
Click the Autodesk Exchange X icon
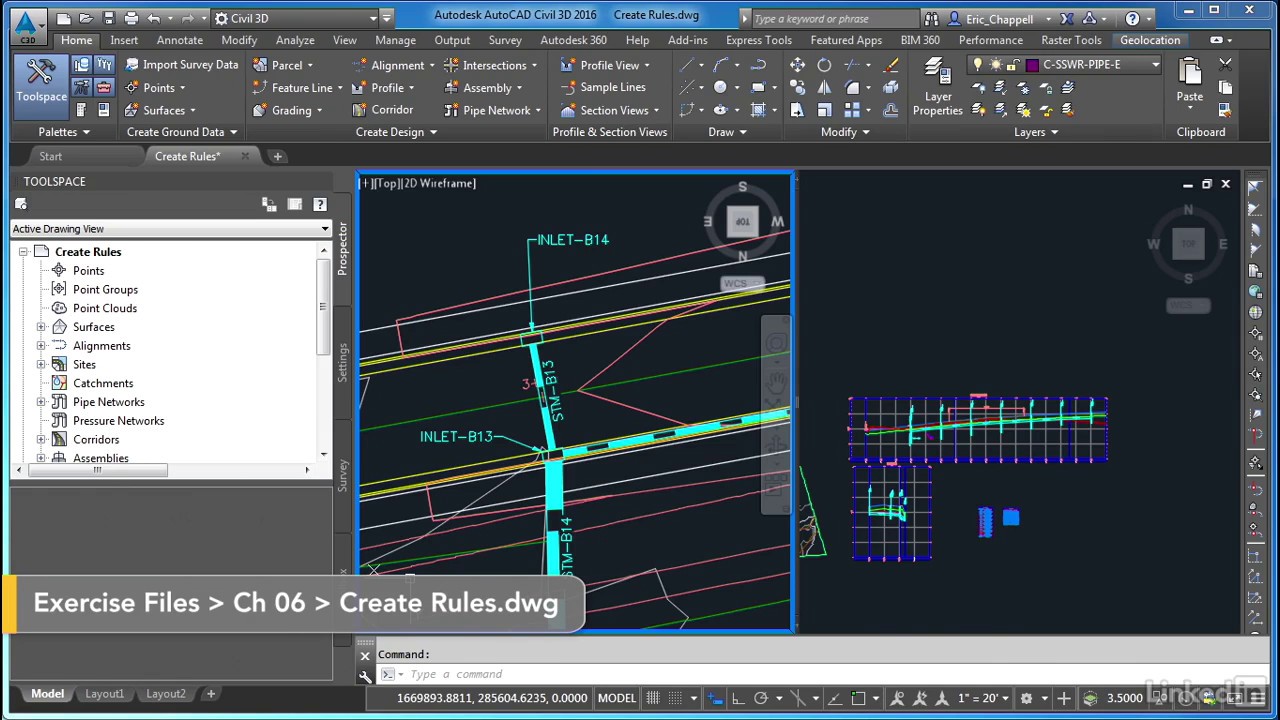1067,18
